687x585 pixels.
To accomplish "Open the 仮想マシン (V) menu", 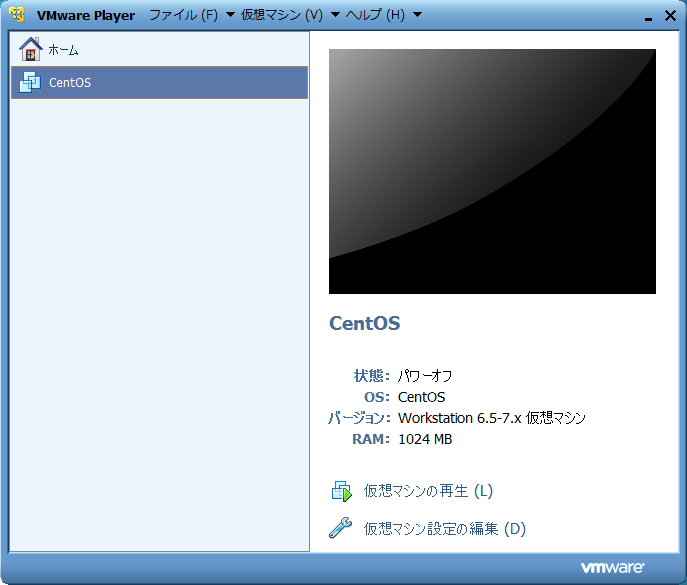I will coord(281,15).
